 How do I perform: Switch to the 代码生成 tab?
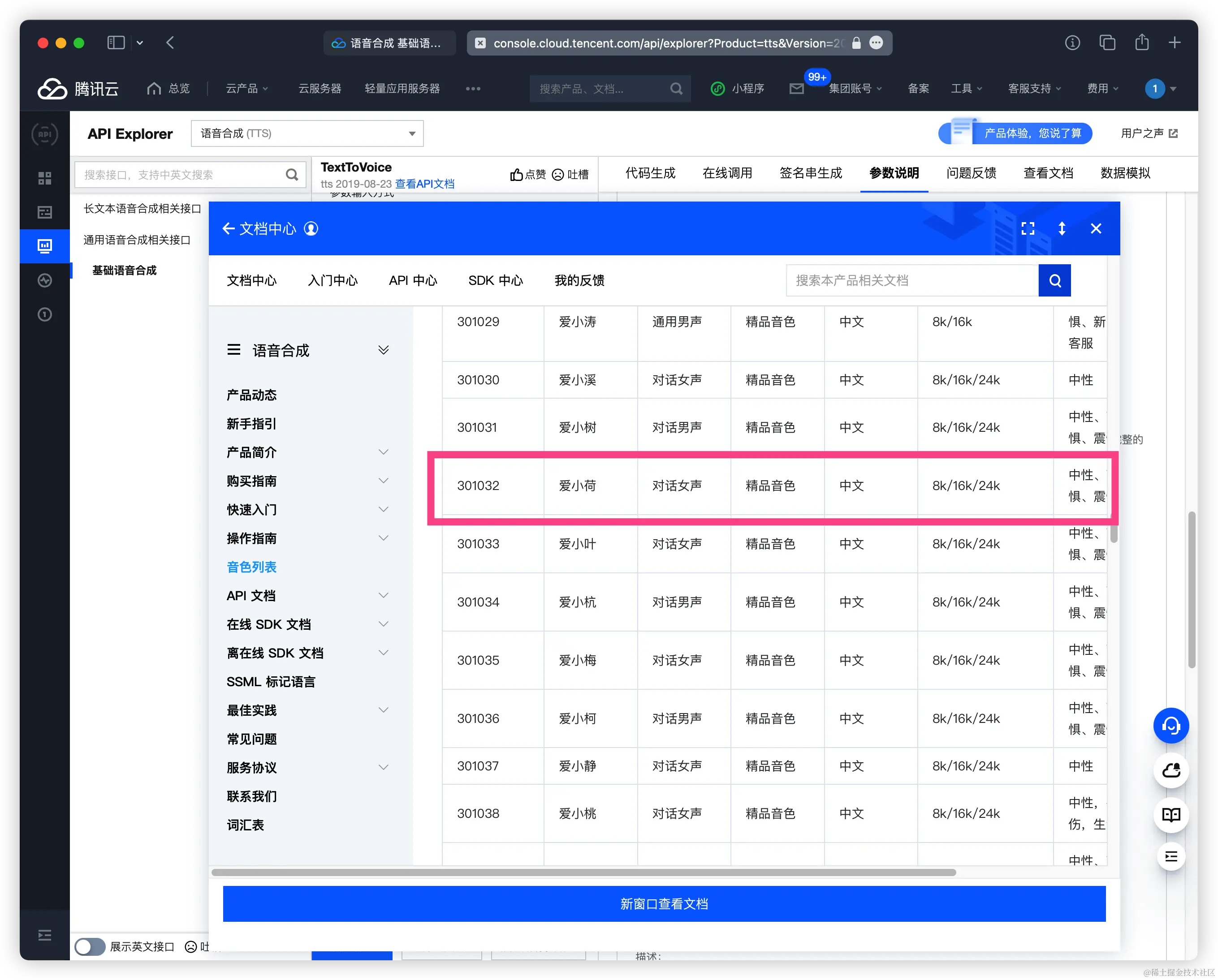click(650, 173)
